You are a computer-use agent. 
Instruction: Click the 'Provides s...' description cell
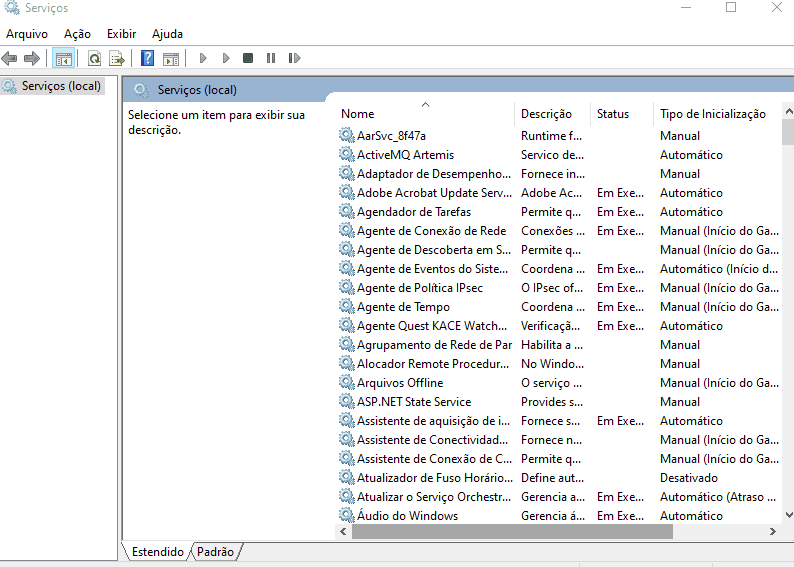tap(551, 401)
